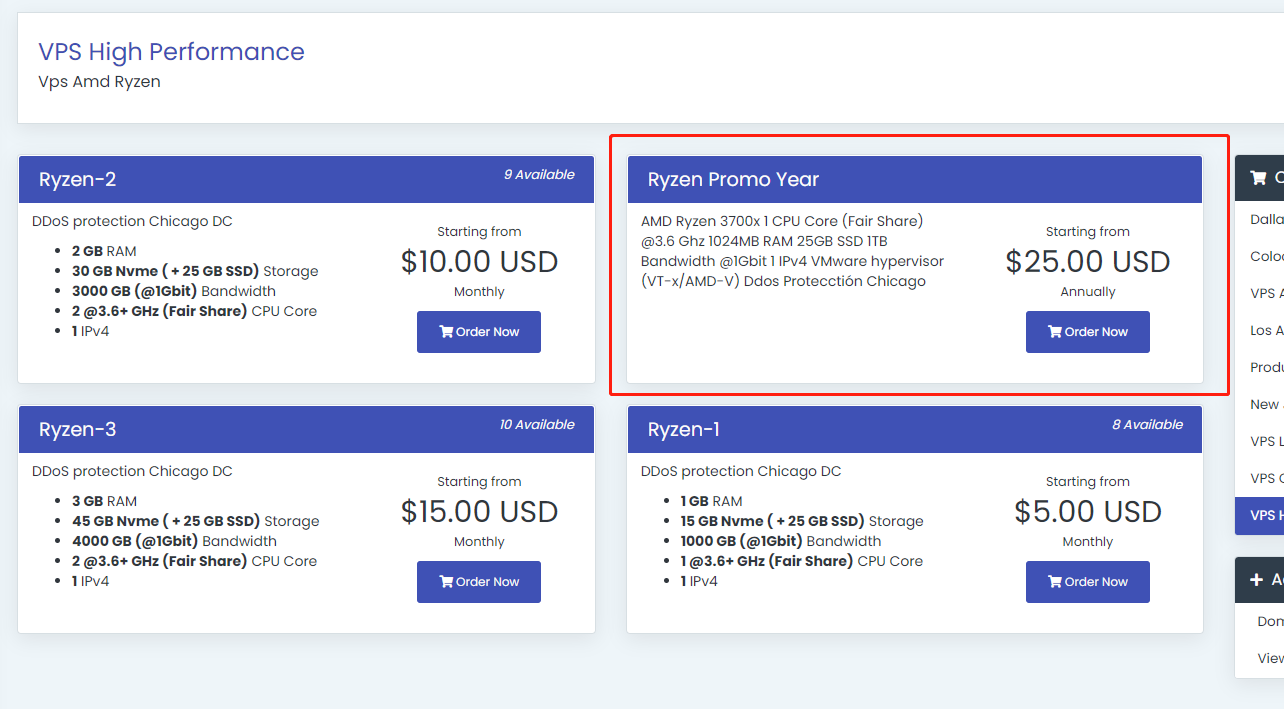
Task: Click the shopping cart icon in sidebar header
Action: coord(1258,178)
